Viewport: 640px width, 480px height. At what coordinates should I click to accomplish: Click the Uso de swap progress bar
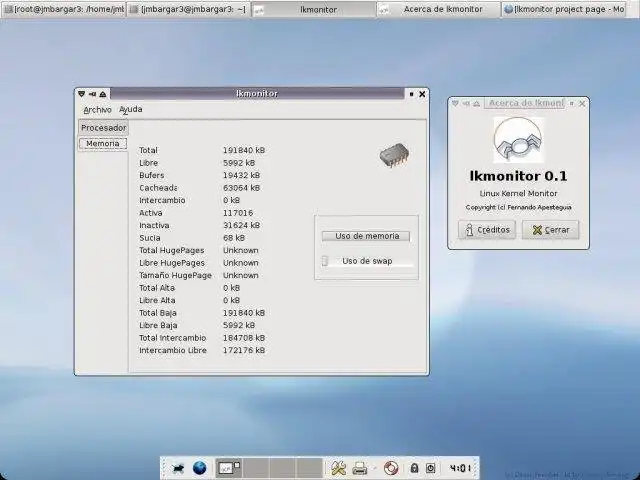pyautogui.click(x=367, y=261)
